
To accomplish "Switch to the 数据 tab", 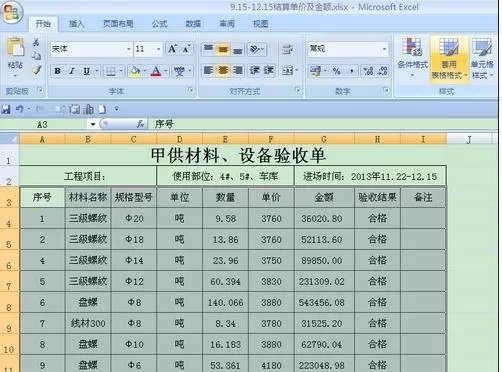I will click(x=193, y=24).
